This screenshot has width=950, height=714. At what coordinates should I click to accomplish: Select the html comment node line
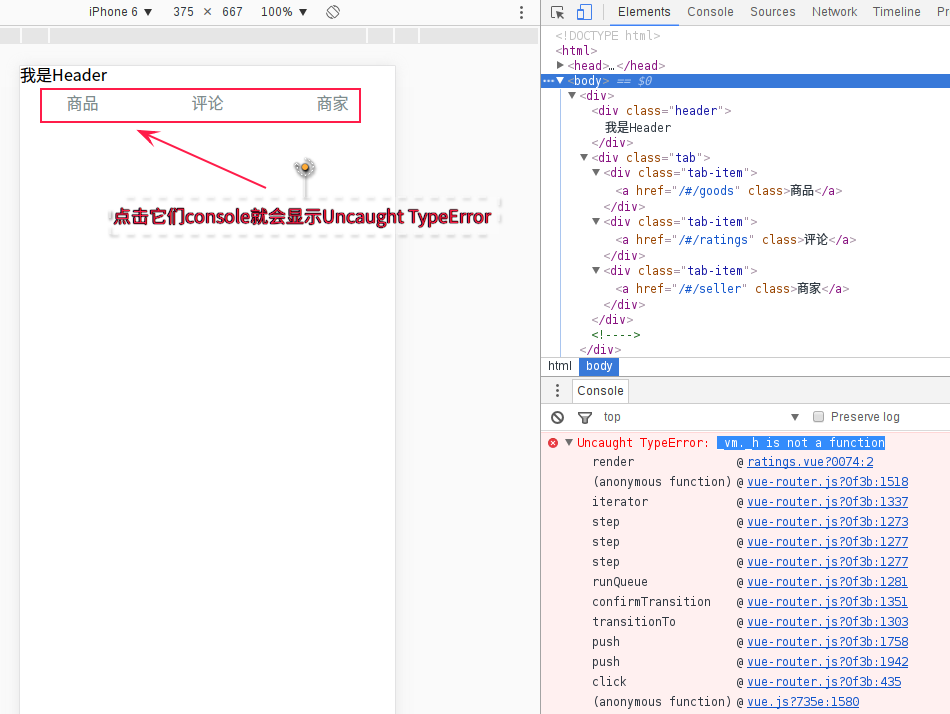[x=616, y=335]
